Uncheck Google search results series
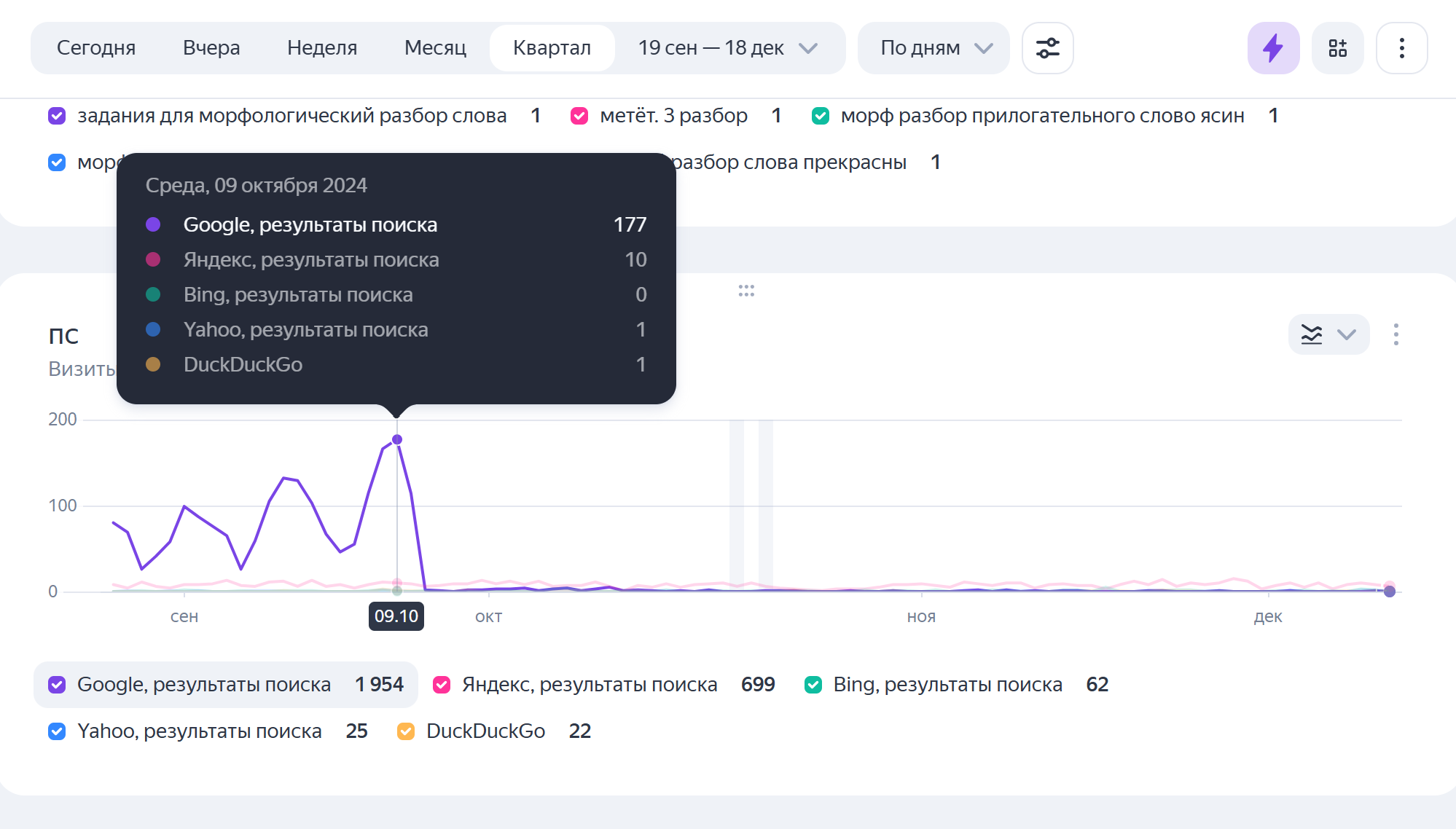 click(57, 685)
